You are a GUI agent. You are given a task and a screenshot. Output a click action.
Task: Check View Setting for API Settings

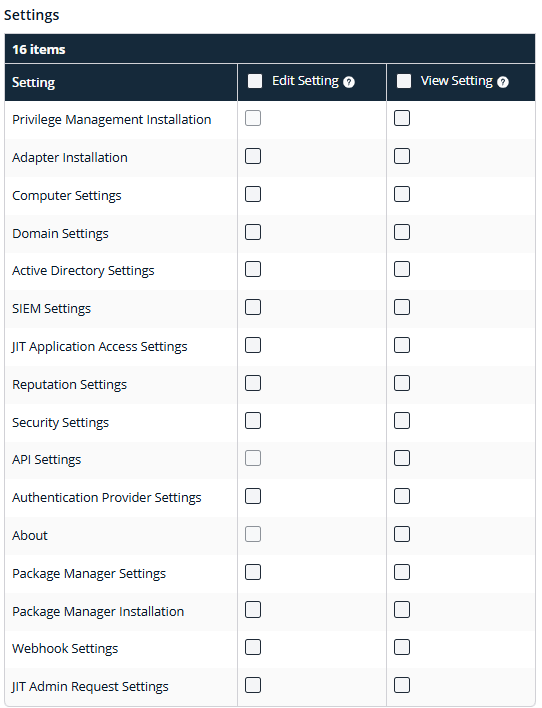coord(402,458)
